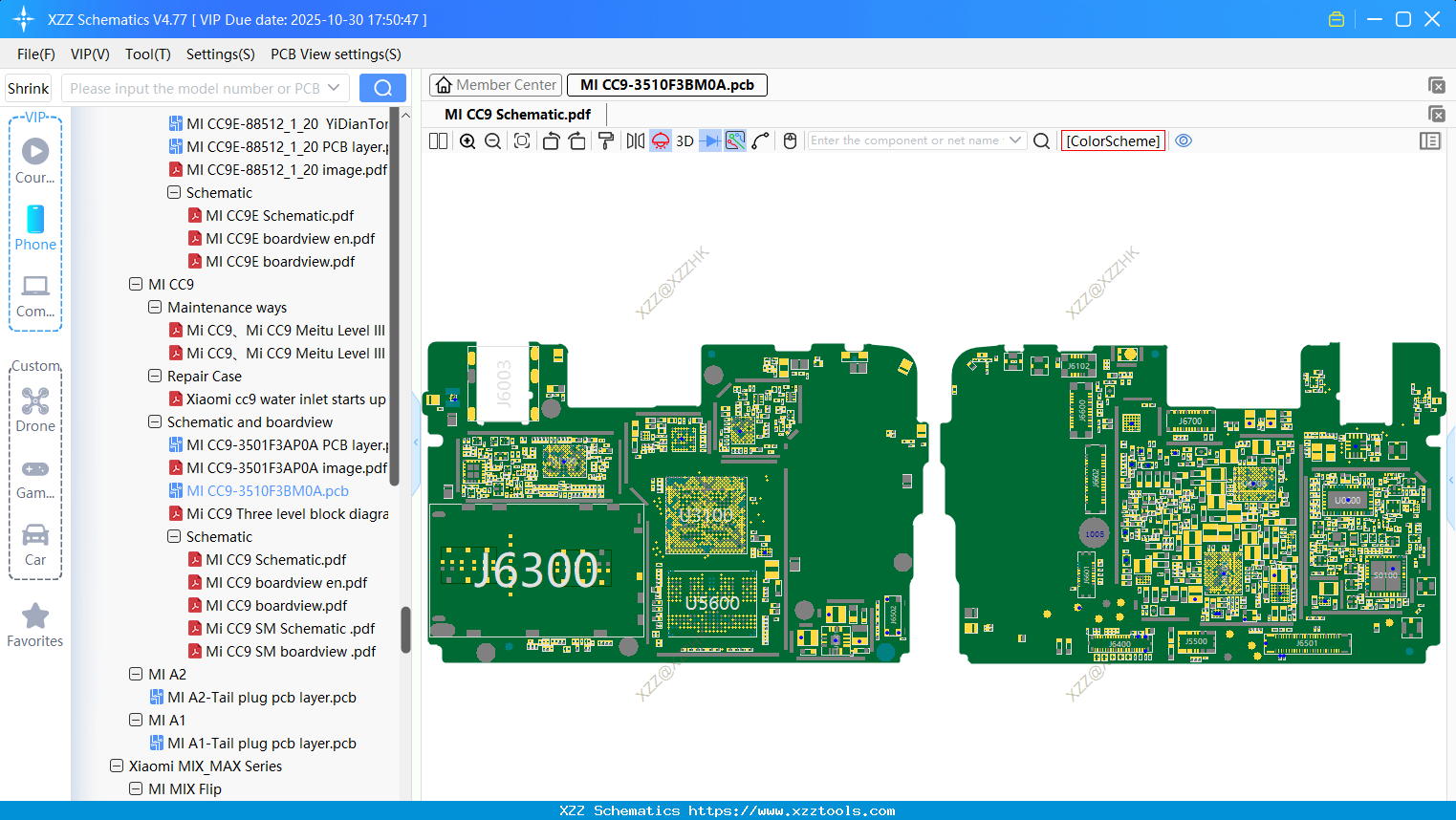The width and height of the screenshot is (1456, 820).
Task: Toggle the net routing highlight button
Action: click(x=735, y=141)
